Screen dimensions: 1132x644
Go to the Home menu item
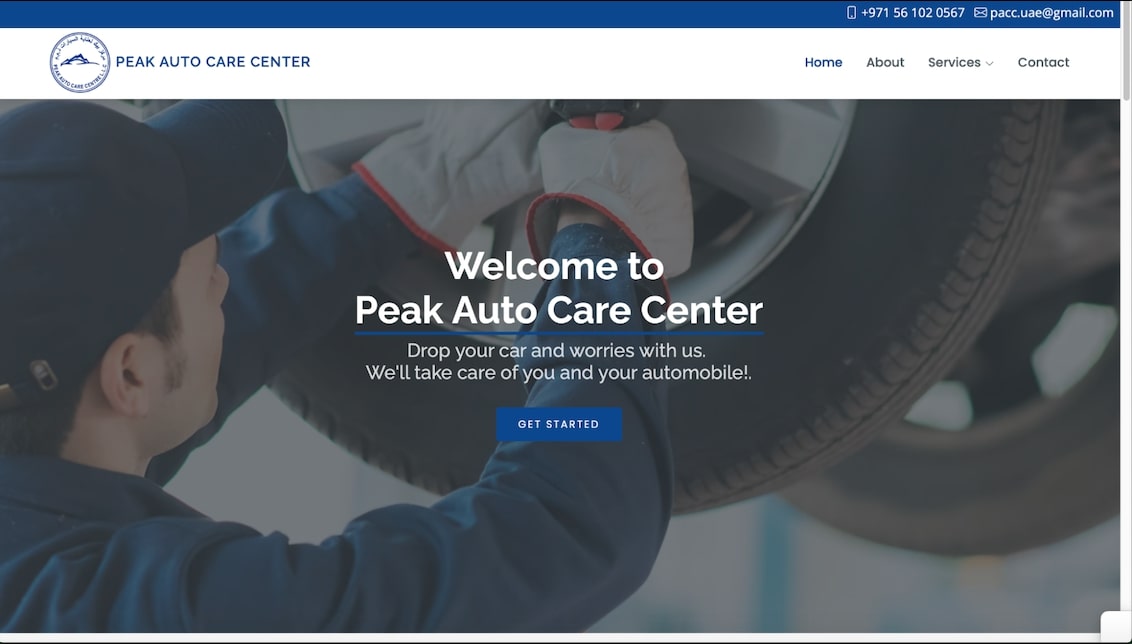tap(823, 62)
